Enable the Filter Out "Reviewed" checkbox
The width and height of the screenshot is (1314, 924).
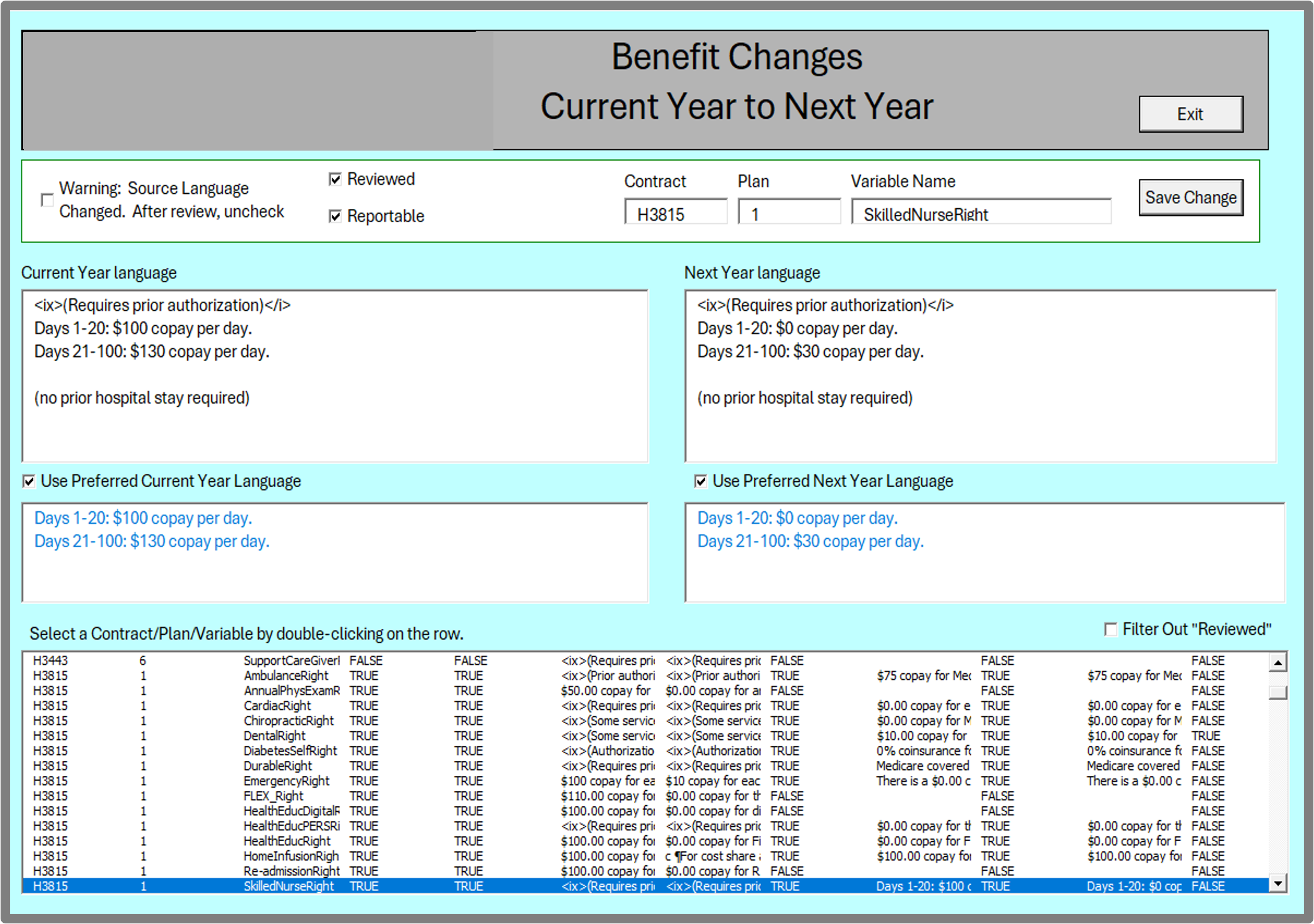pos(1111,629)
